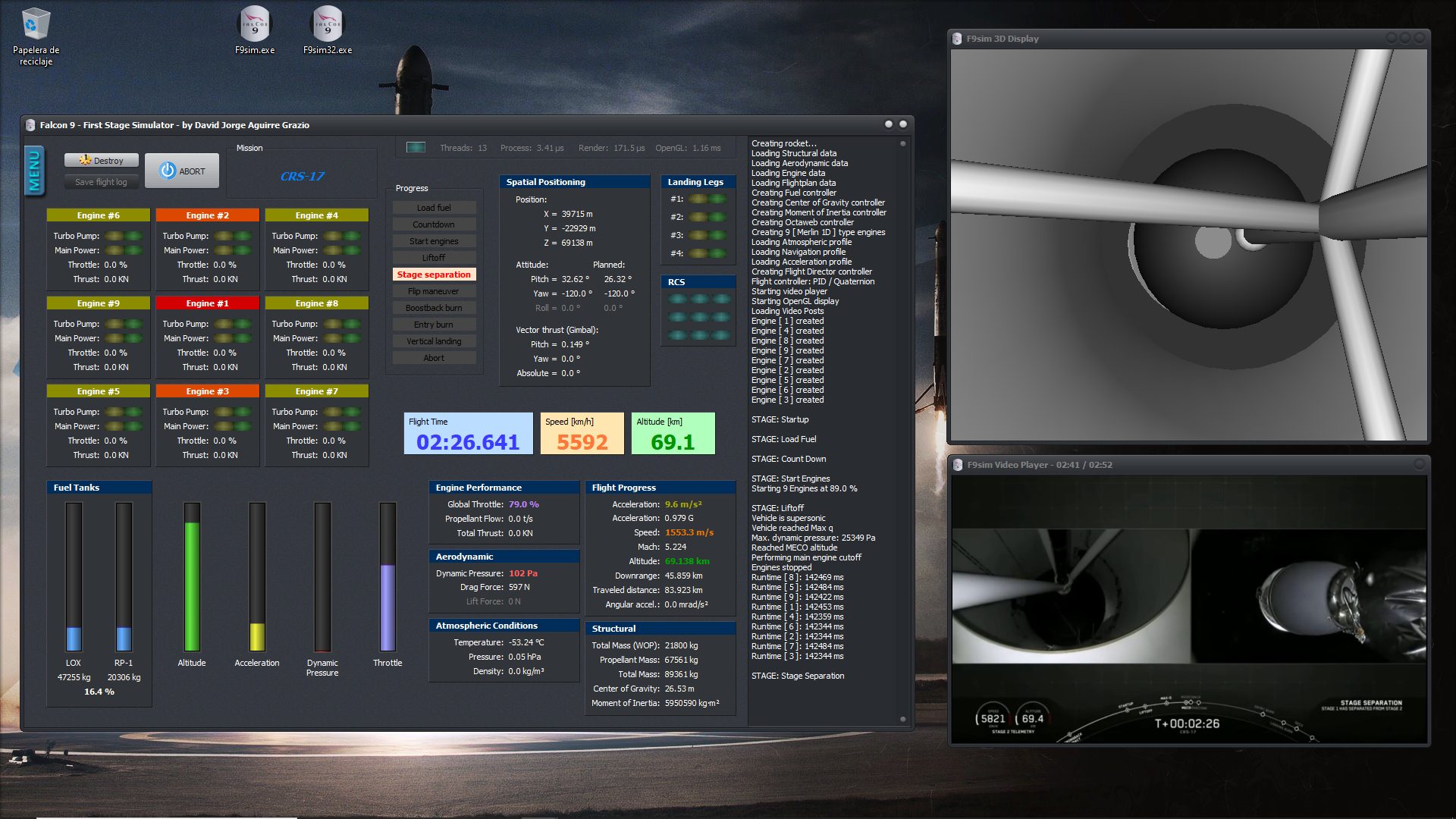
Task: Click the Dynamic Pressure gauge bar
Action: pyautogui.click(x=322, y=576)
